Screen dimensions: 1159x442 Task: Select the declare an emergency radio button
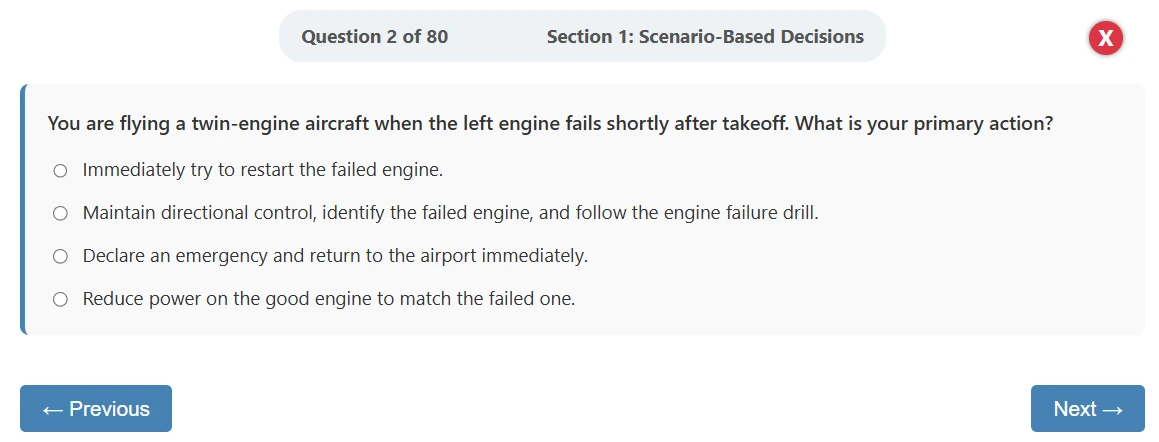[x=60, y=256]
